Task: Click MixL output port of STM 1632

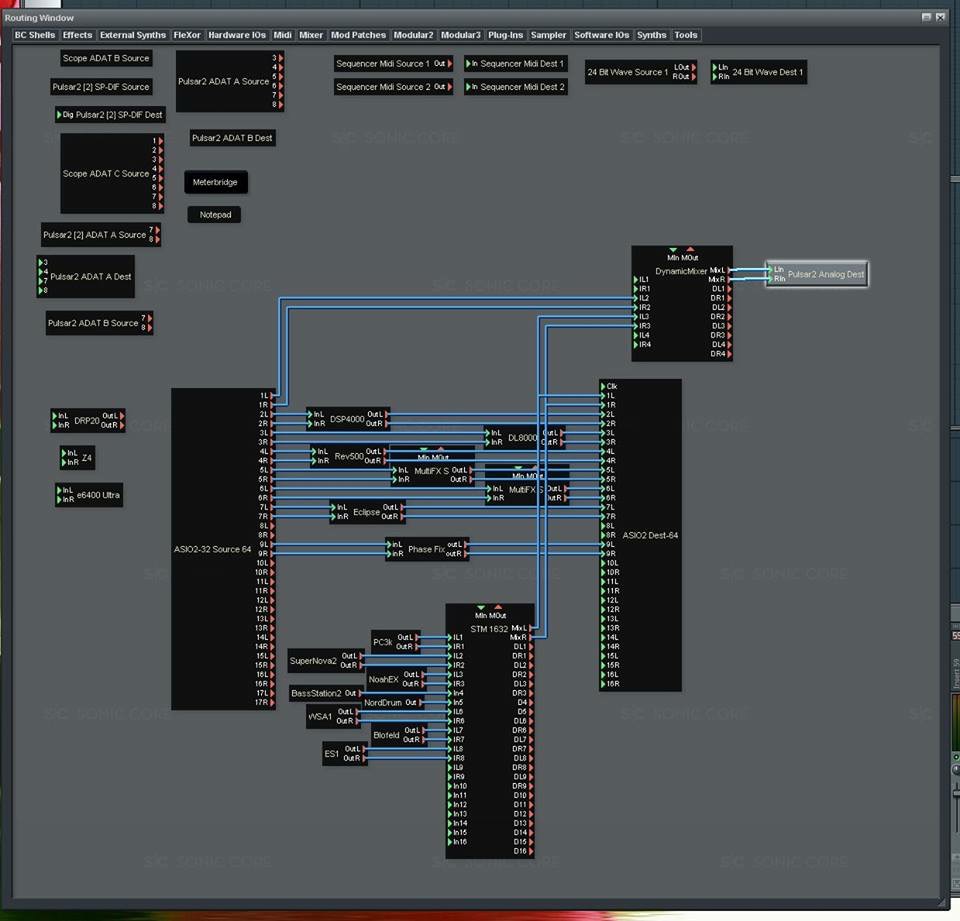Action: click(x=530, y=628)
